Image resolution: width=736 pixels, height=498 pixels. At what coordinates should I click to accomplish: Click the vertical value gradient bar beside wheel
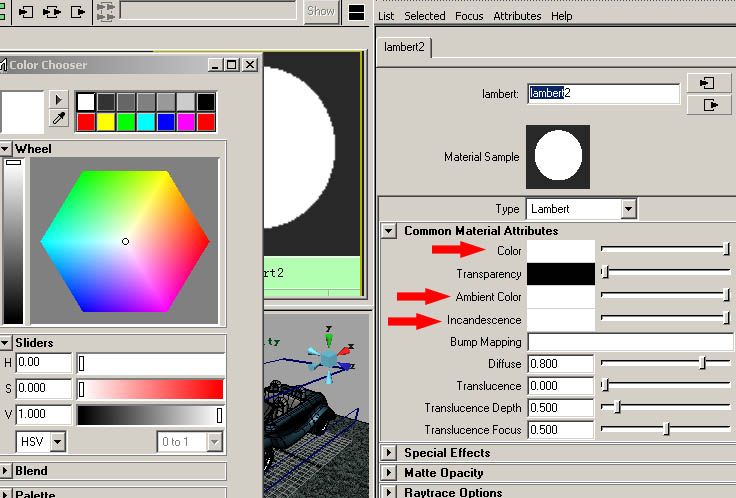(13, 241)
